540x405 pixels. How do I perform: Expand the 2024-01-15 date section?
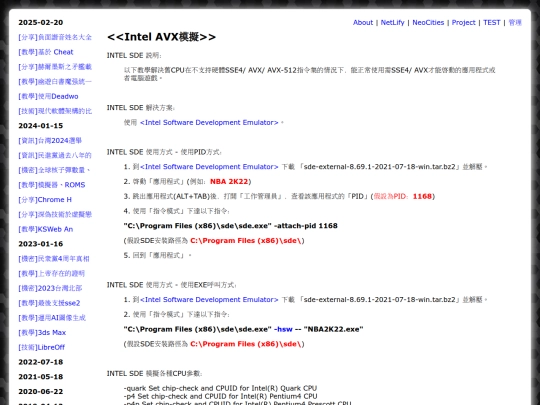point(41,126)
